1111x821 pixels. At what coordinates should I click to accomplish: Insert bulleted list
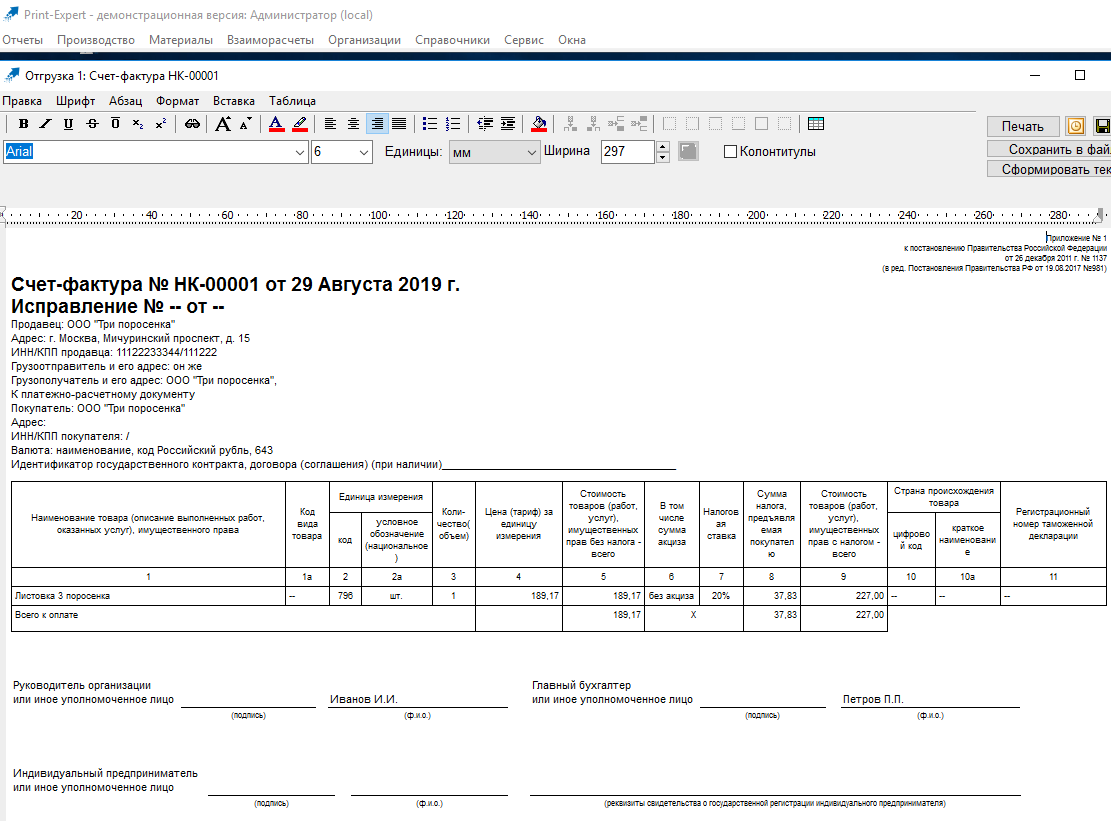(430, 124)
